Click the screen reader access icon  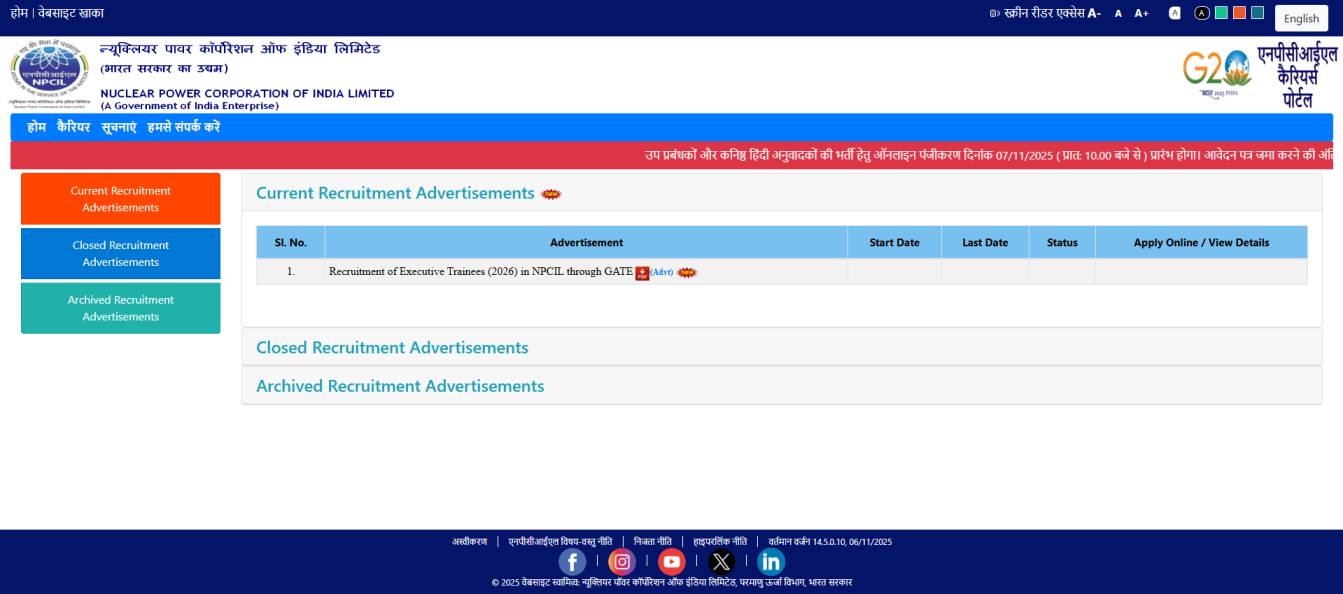(x=992, y=13)
